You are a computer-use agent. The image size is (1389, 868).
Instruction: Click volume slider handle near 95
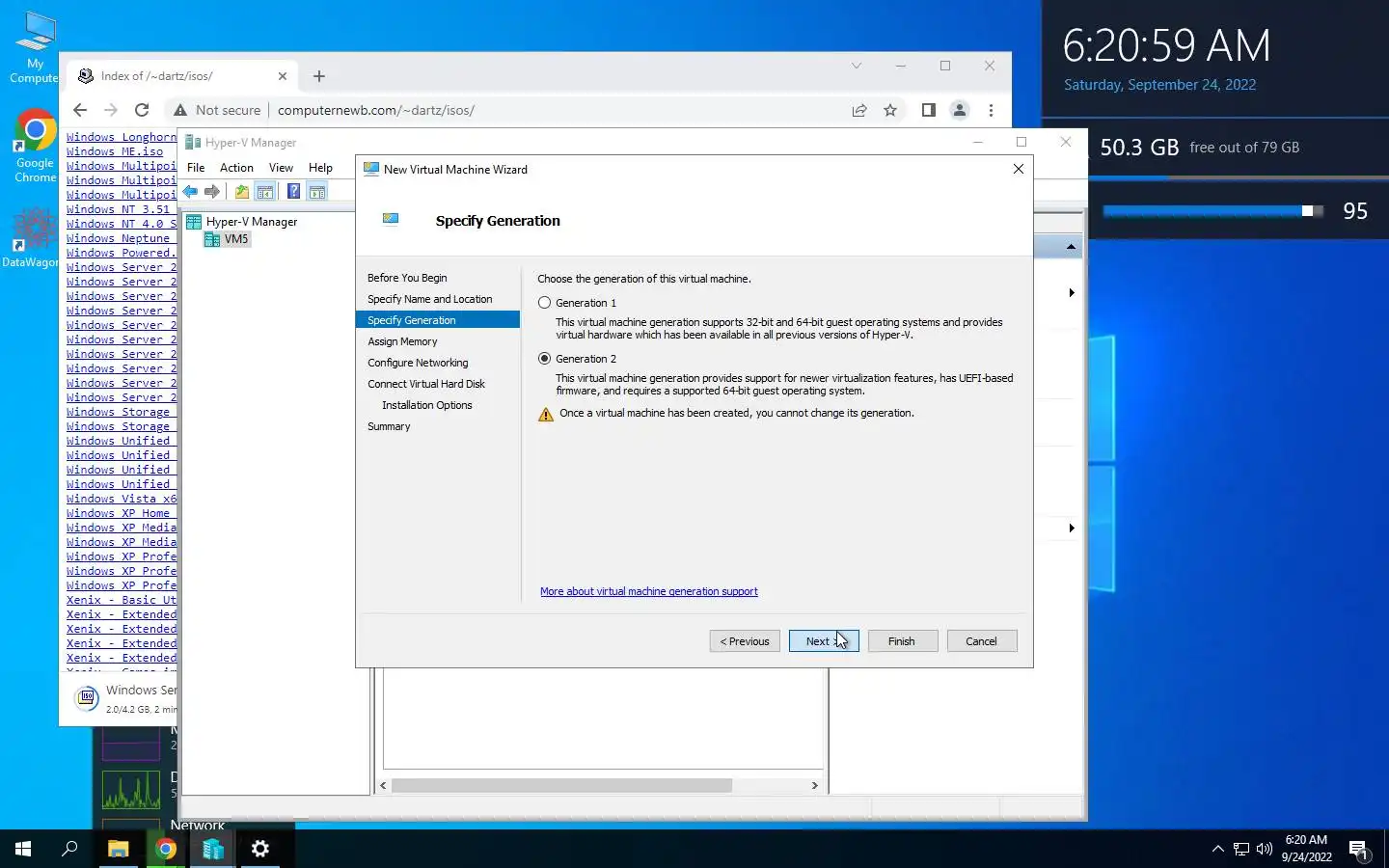pyautogui.click(x=1308, y=211)
